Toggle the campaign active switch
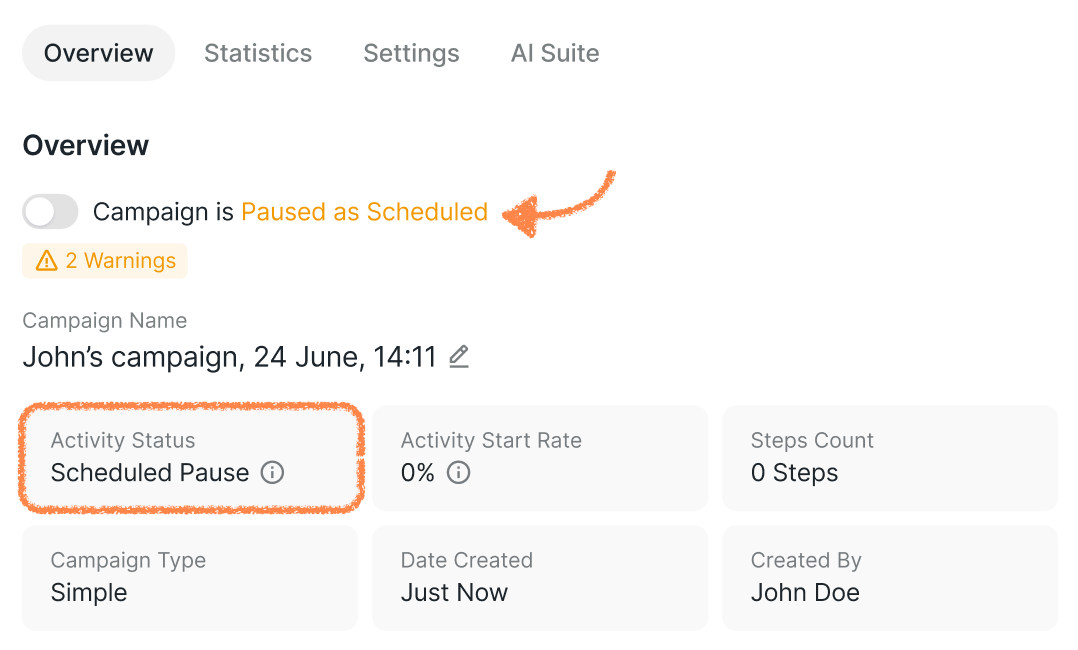Image resolution: width=1078 pixels, height=650 pixels. click(x=51, y=212)
